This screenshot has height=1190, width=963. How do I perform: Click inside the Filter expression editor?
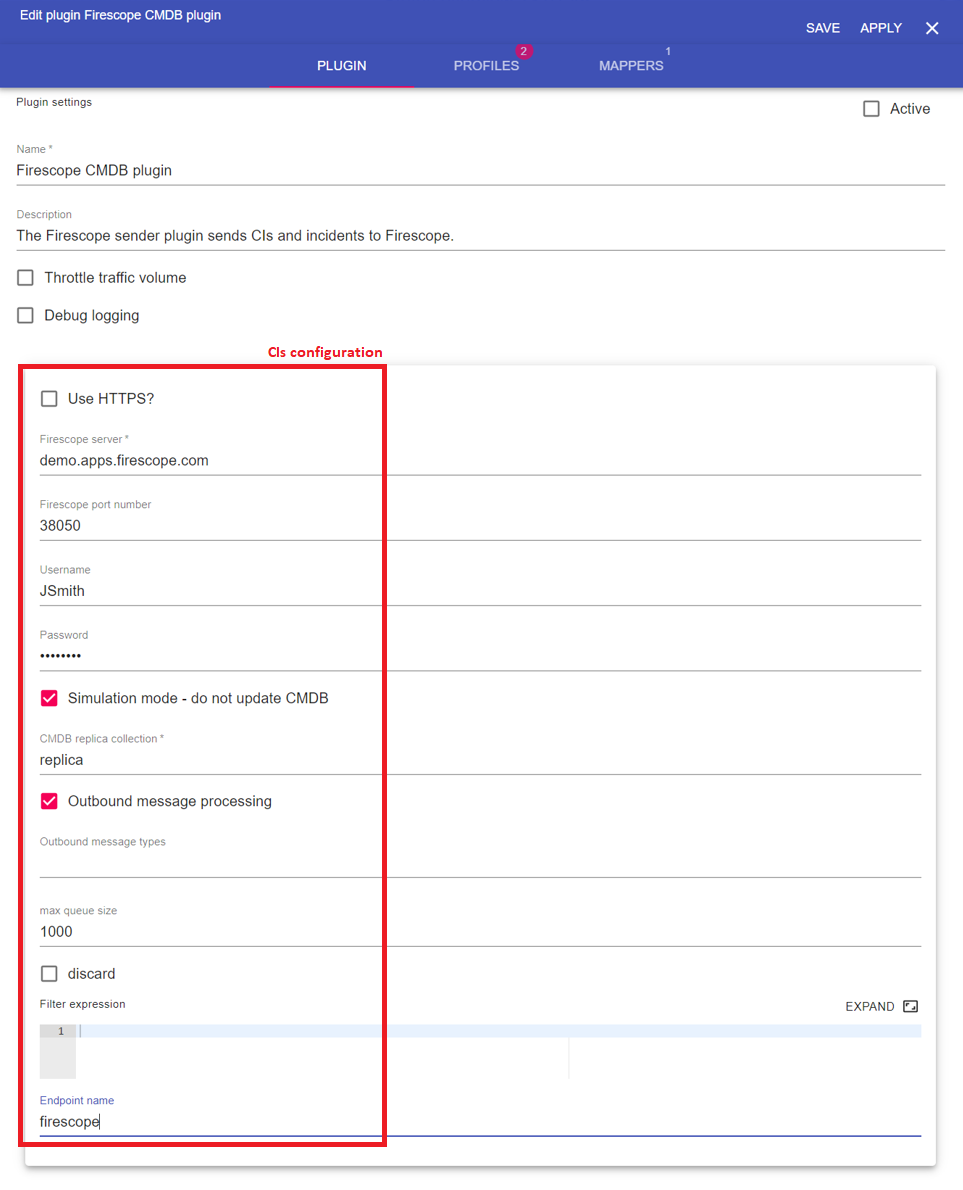pos(320,1050)
